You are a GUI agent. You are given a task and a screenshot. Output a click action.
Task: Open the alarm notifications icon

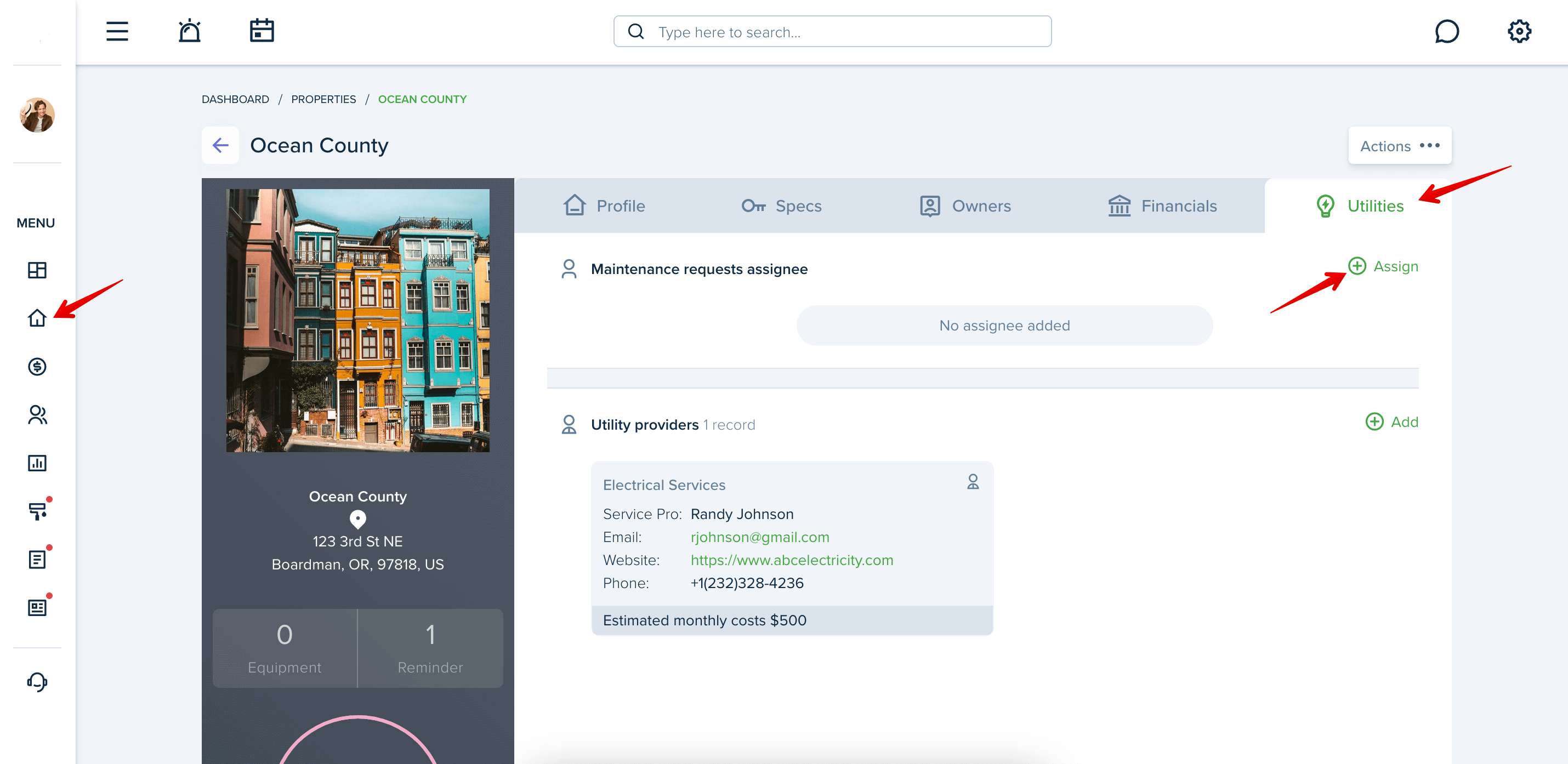[189, 31]
